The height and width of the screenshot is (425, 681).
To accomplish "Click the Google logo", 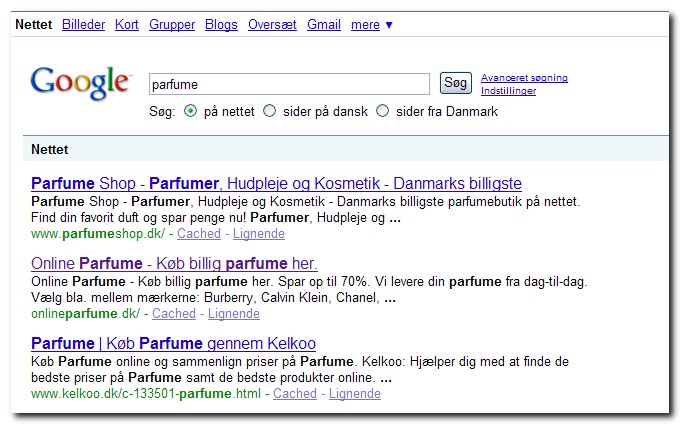I will click(x=80, y=82).
